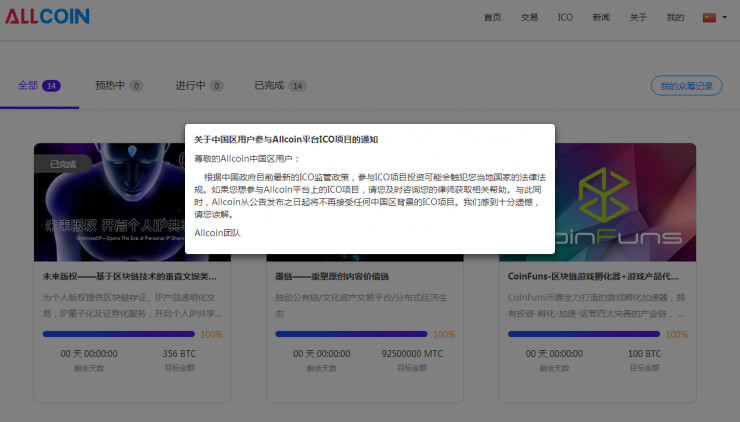Click the CoinFuns project title link
This screenshot has width=740, height=422.
(593, 277)
